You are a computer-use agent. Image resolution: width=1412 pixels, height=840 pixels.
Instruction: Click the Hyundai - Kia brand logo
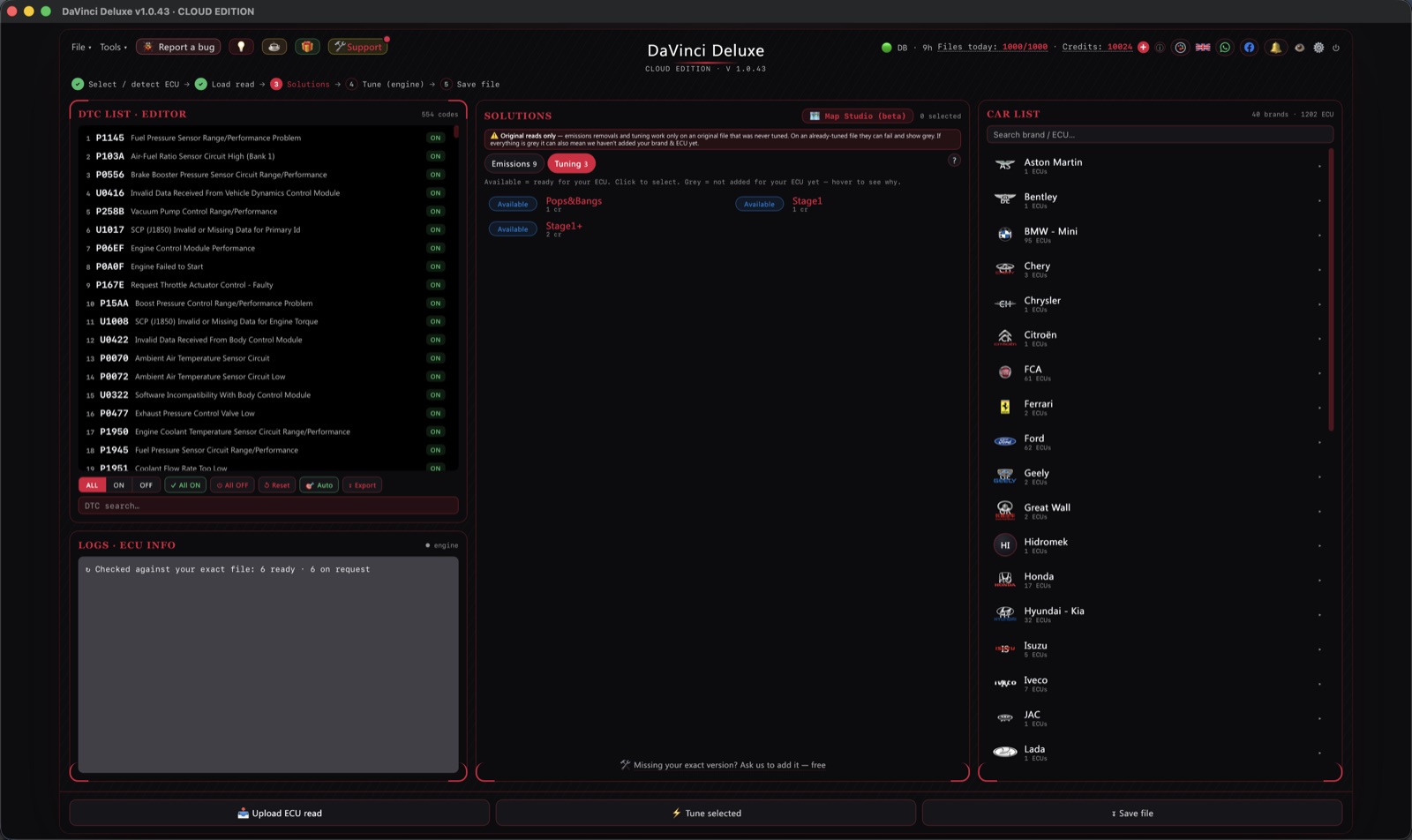pos(1004,614)
